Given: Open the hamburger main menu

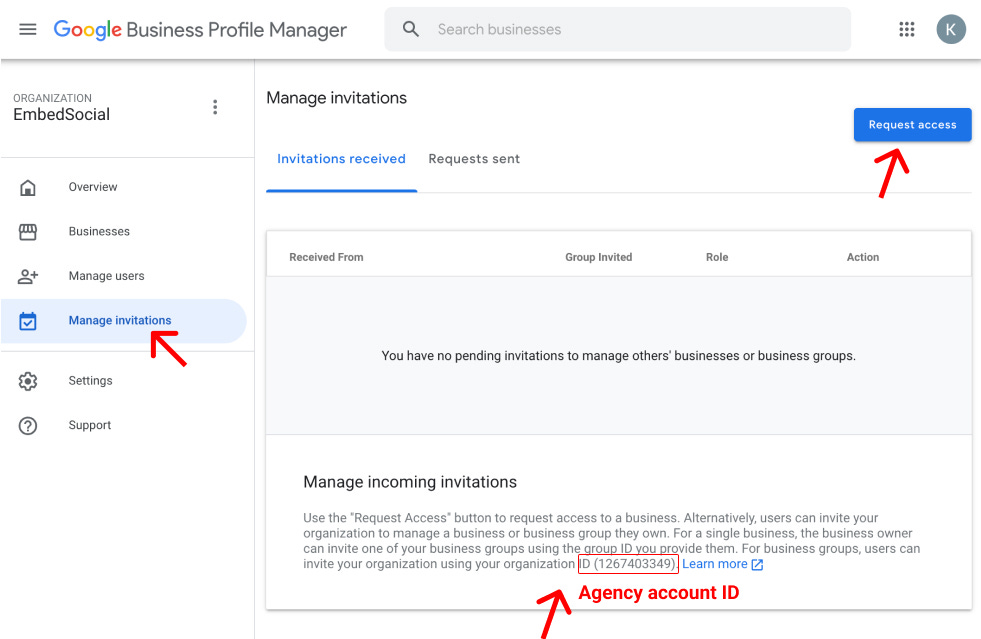Looking at the screenshot, I should pos(28,29).
